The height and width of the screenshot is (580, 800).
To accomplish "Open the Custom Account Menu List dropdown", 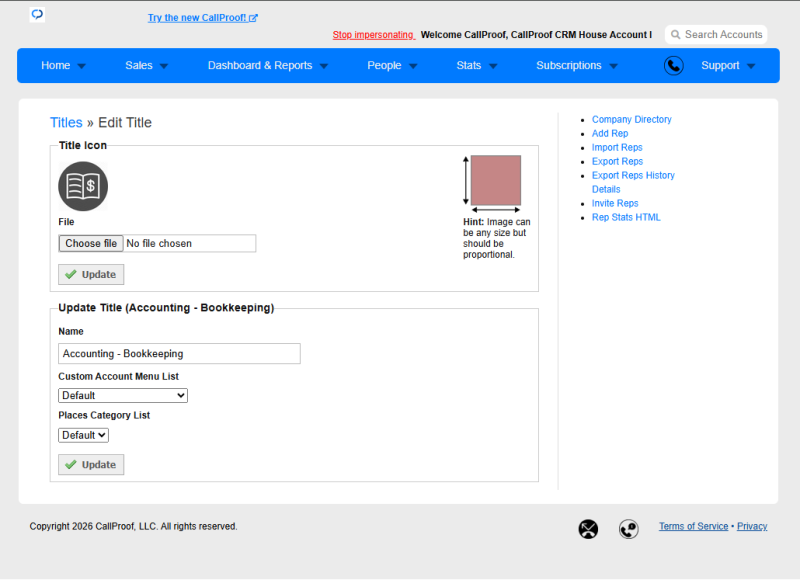I will click(123, 395).
